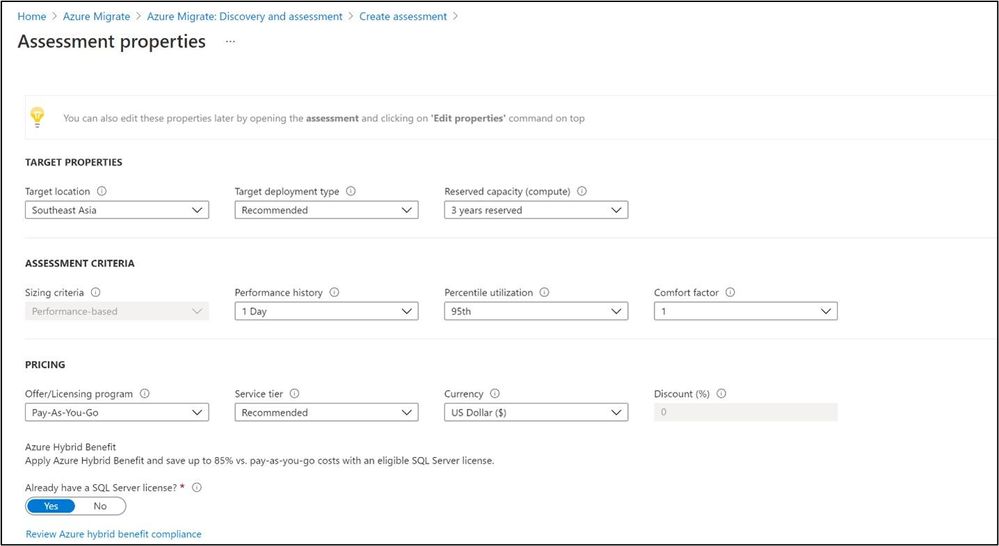999x546 pixels.
Task: Open Review Azure hybrid benefit compliance link
Action: coord(113,534)
